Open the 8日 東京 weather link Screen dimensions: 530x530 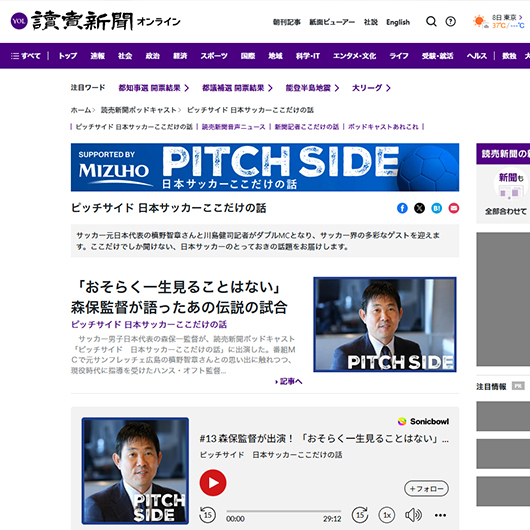pos(507,17)
